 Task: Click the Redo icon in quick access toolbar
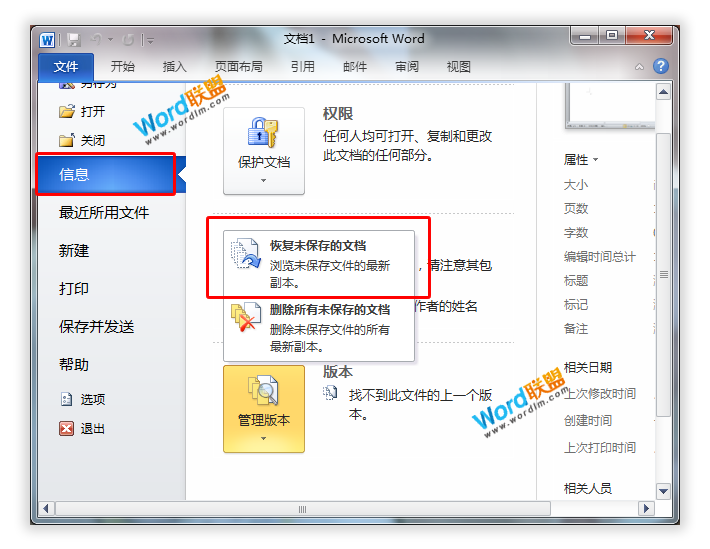point(129,40)
